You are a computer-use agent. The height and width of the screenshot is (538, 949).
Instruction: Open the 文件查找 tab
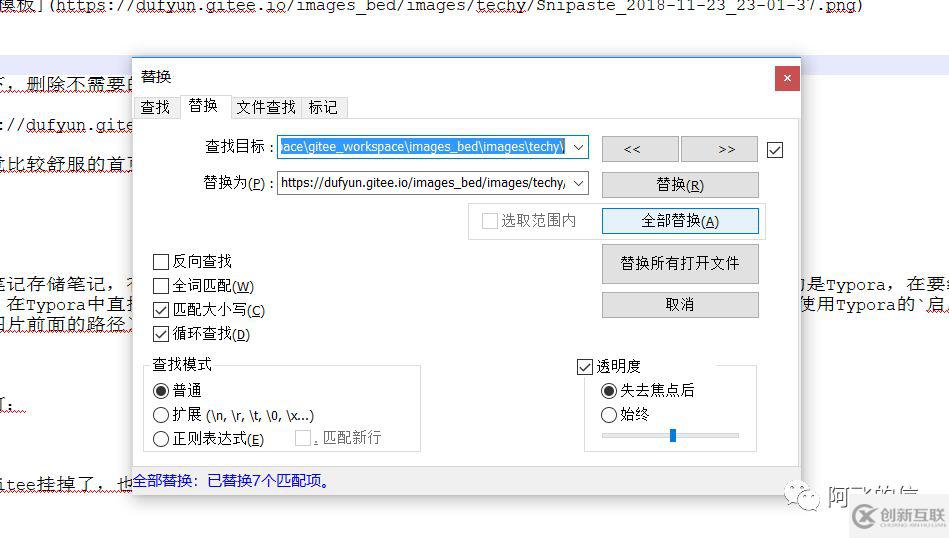point(266,107)
